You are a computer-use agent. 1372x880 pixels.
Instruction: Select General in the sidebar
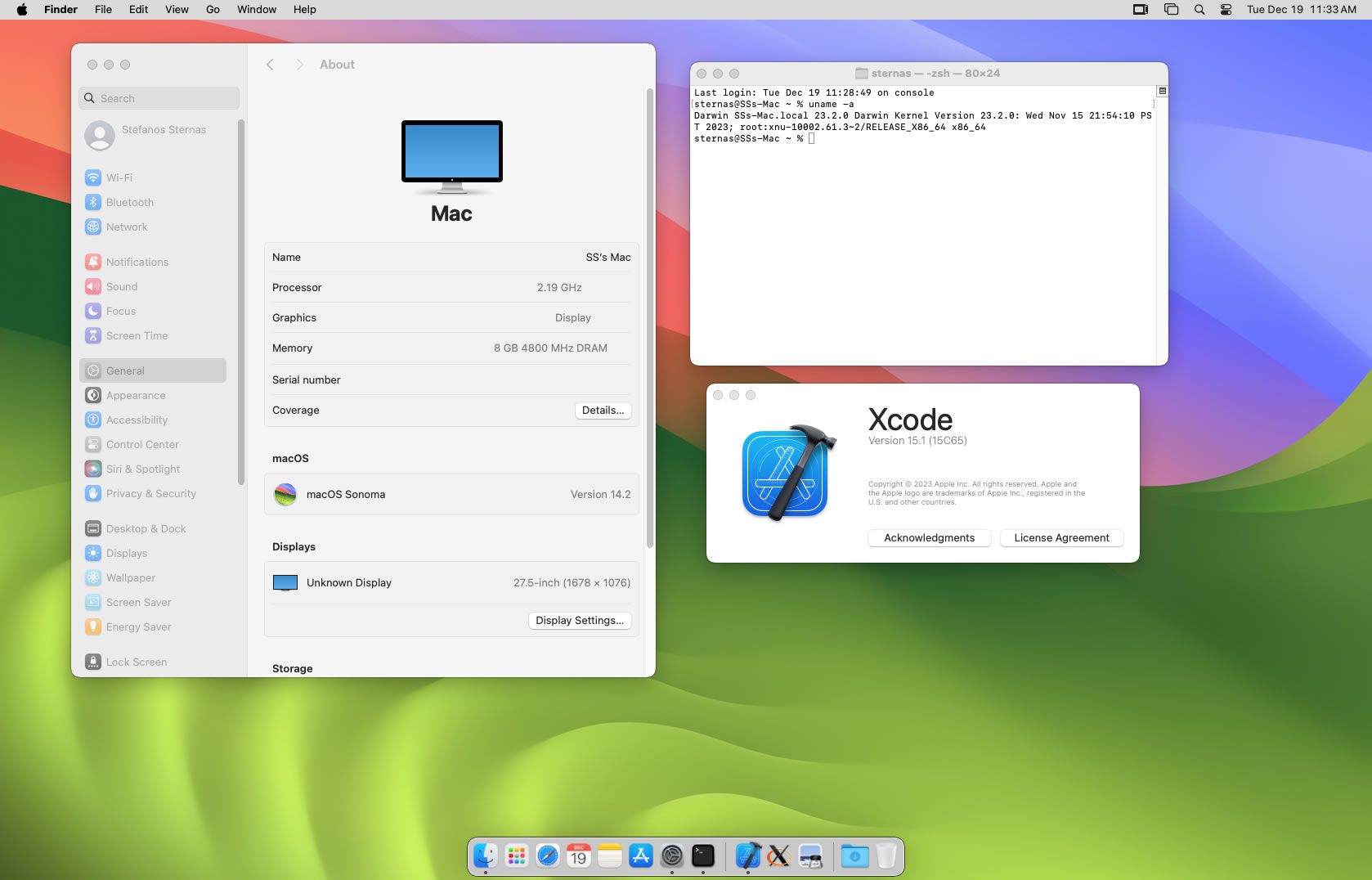click(153, 370)
